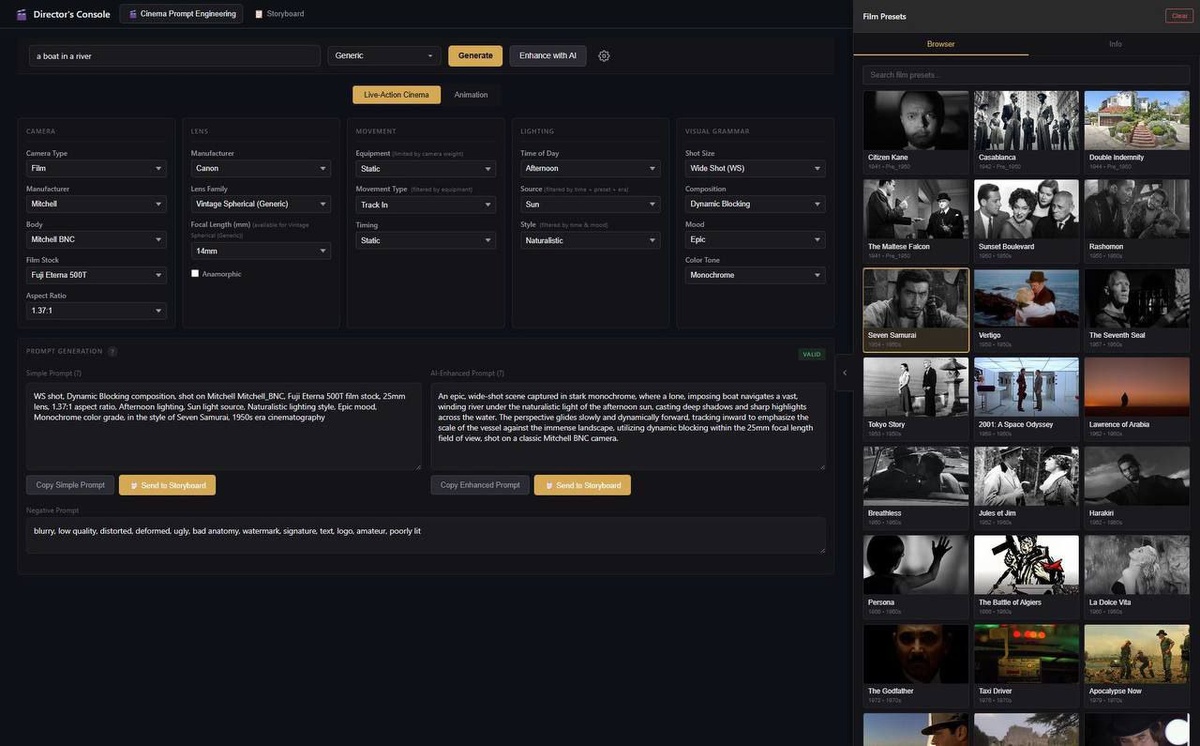Open the Body Mitchell BNC dropdown
Viewport: 1200px width, 746px height.
[x=96, y=240]
